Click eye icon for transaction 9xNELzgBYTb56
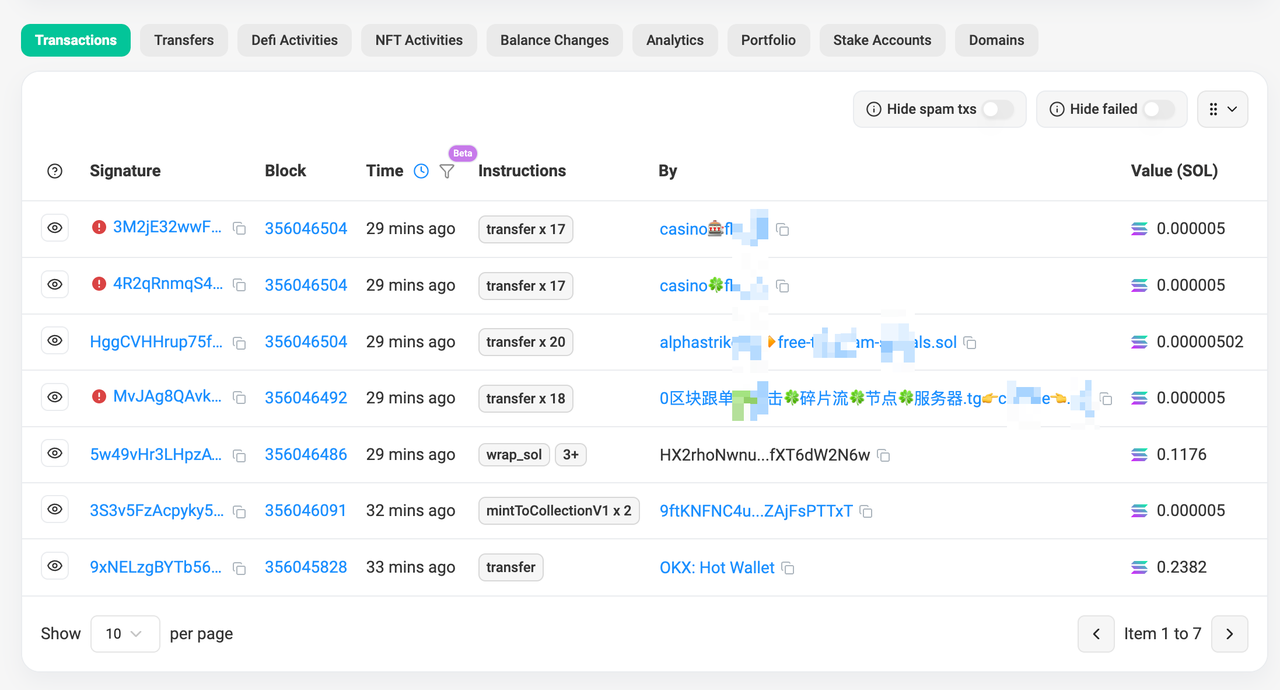The image size is (1280, 690). (55, 566)
